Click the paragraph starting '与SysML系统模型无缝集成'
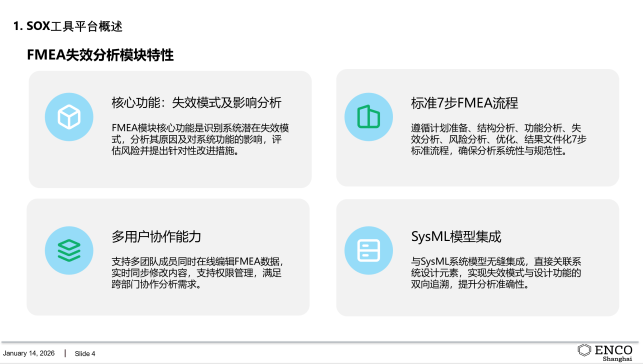643x364 pixels. coord(496,273)
